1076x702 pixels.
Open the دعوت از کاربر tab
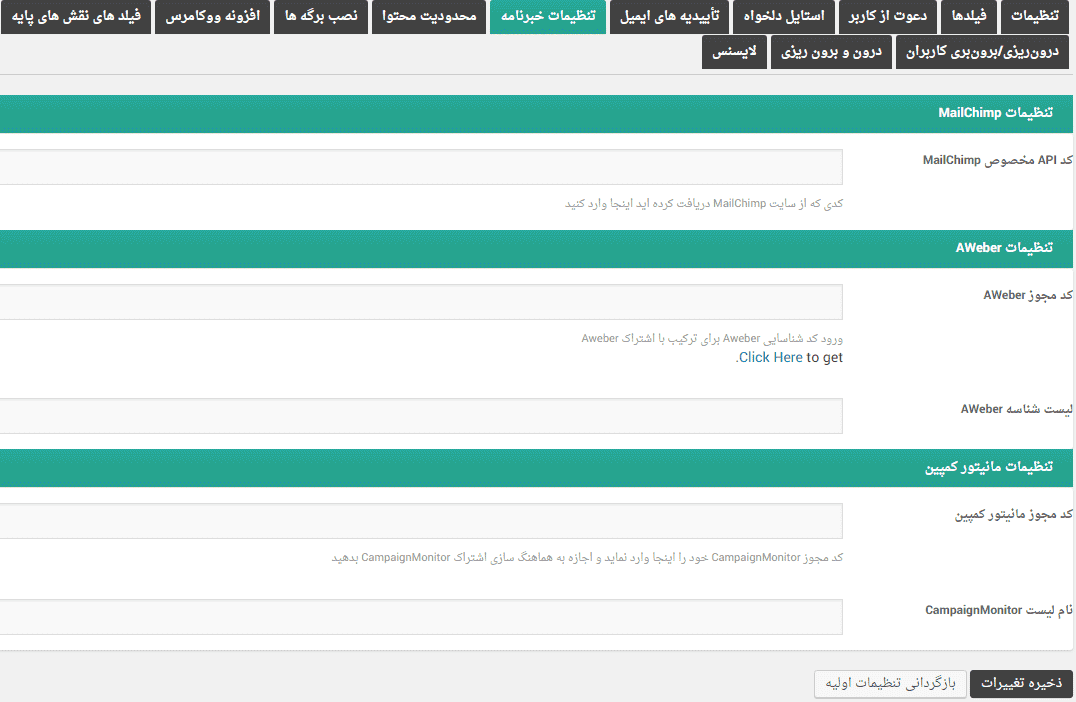tap(887, 16)
